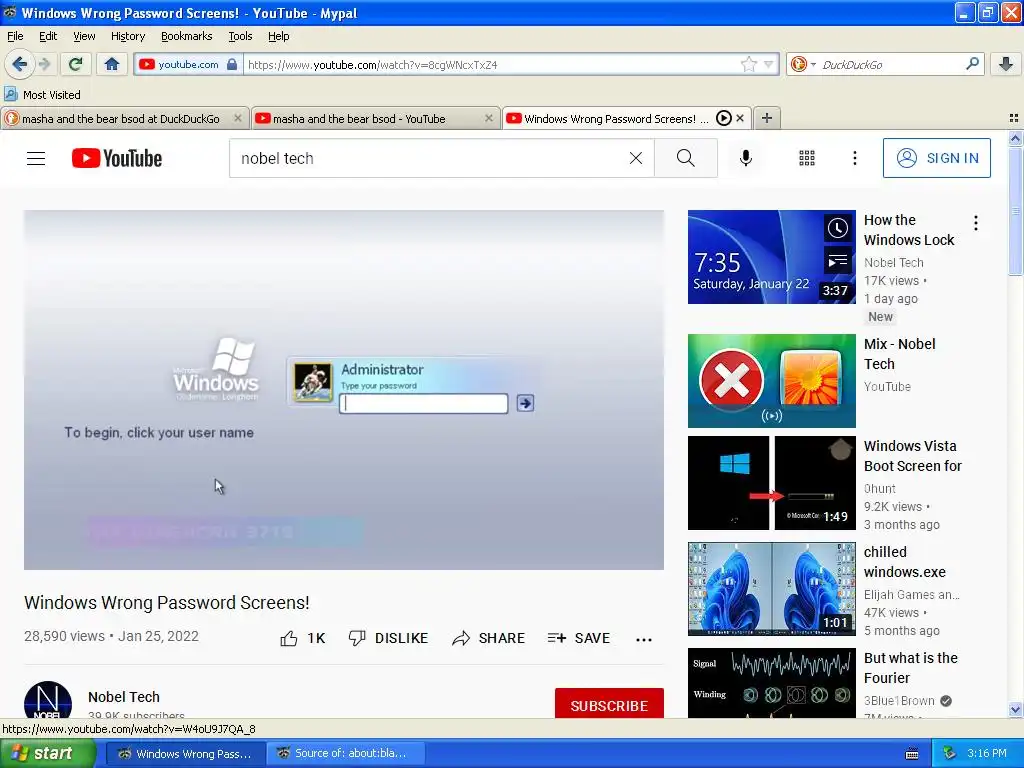Click the DuckDuckGo search magnifier icon
The height and width of the screenshot is (768, 1024).
click(972, 64)
